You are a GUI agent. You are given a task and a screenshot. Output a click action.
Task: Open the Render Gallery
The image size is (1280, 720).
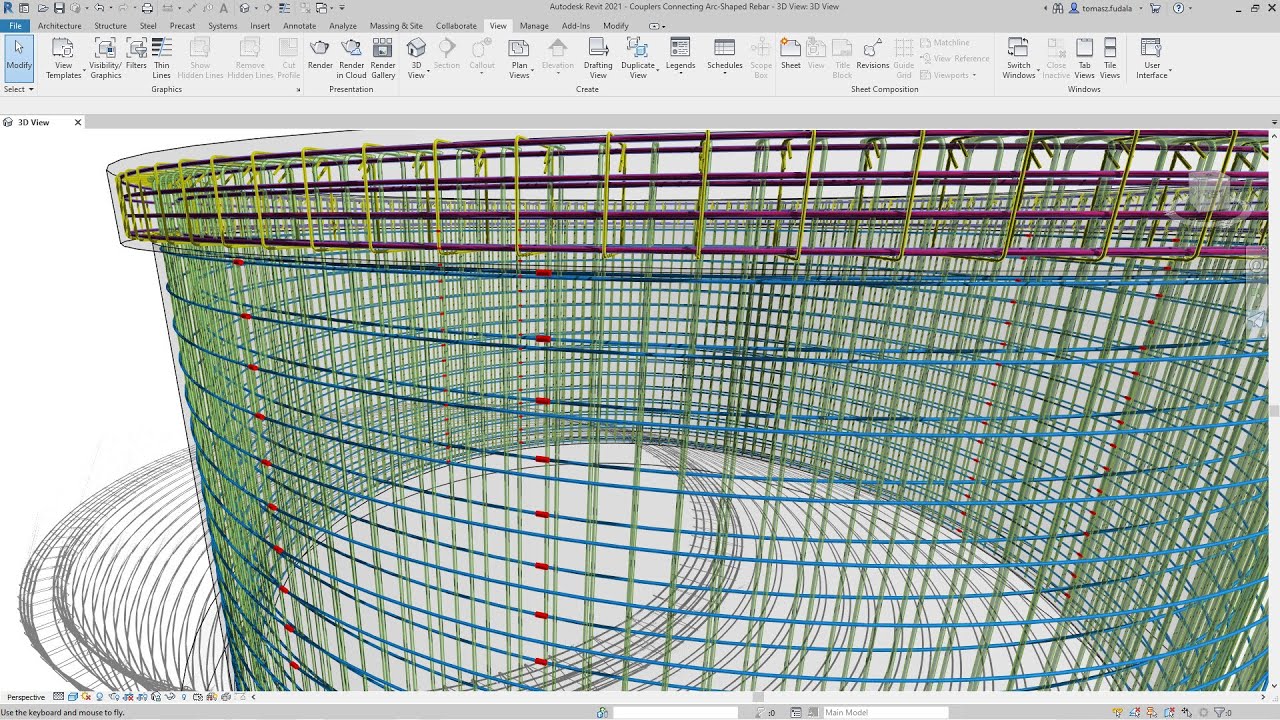(383, 58)
